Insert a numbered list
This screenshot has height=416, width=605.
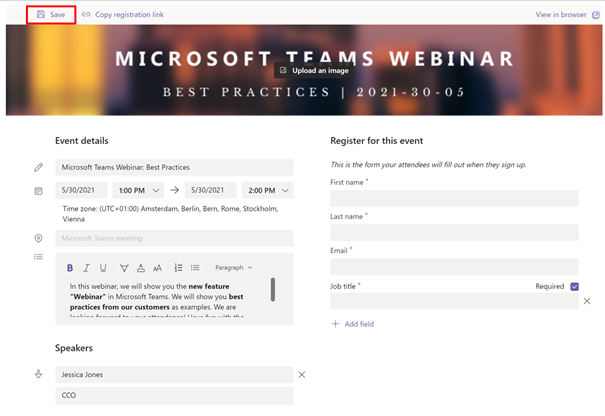[x=179, y=268]
